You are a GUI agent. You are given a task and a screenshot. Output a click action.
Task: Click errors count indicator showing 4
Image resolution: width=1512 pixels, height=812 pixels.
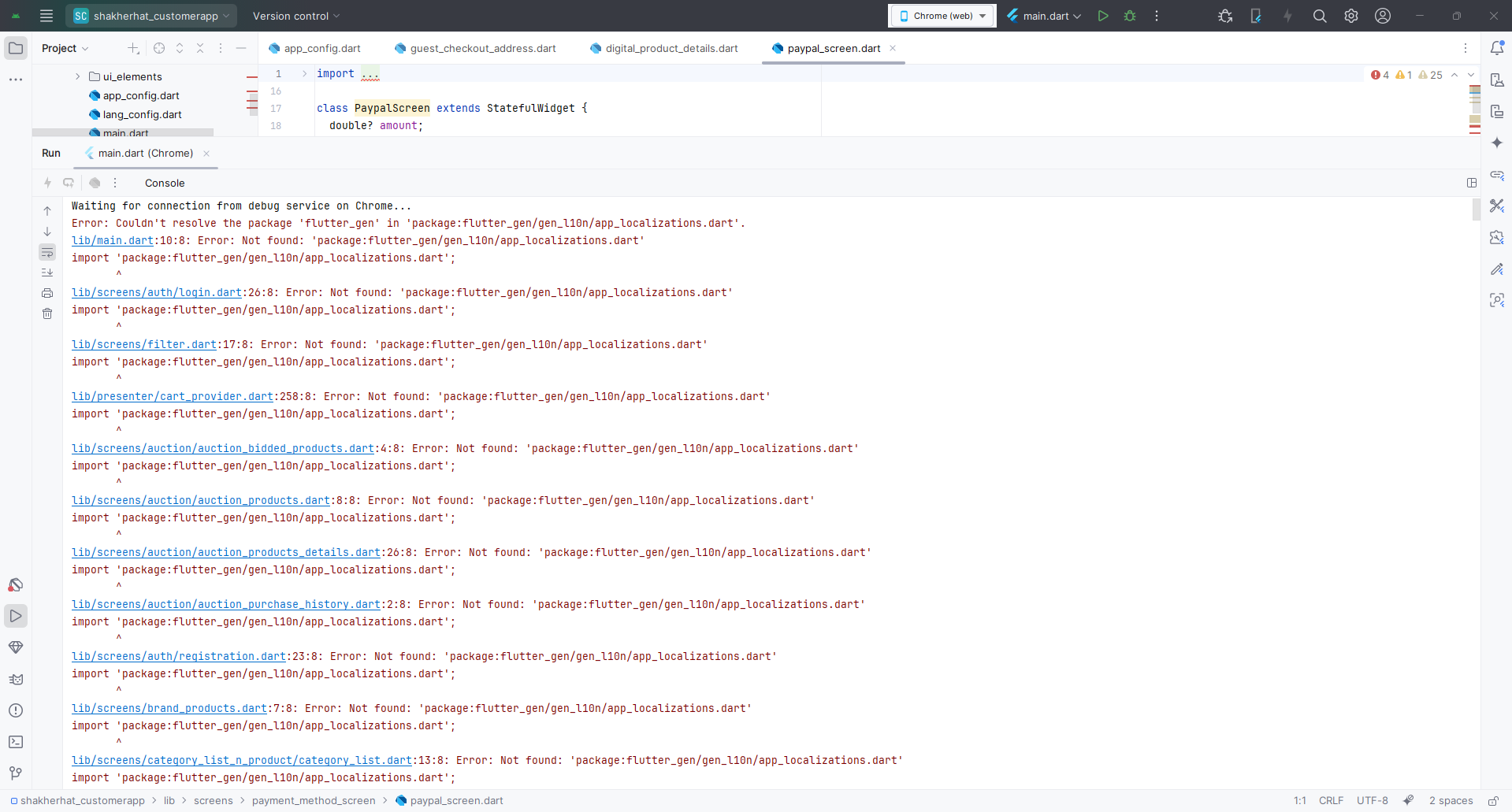[x=1380, y=75]
